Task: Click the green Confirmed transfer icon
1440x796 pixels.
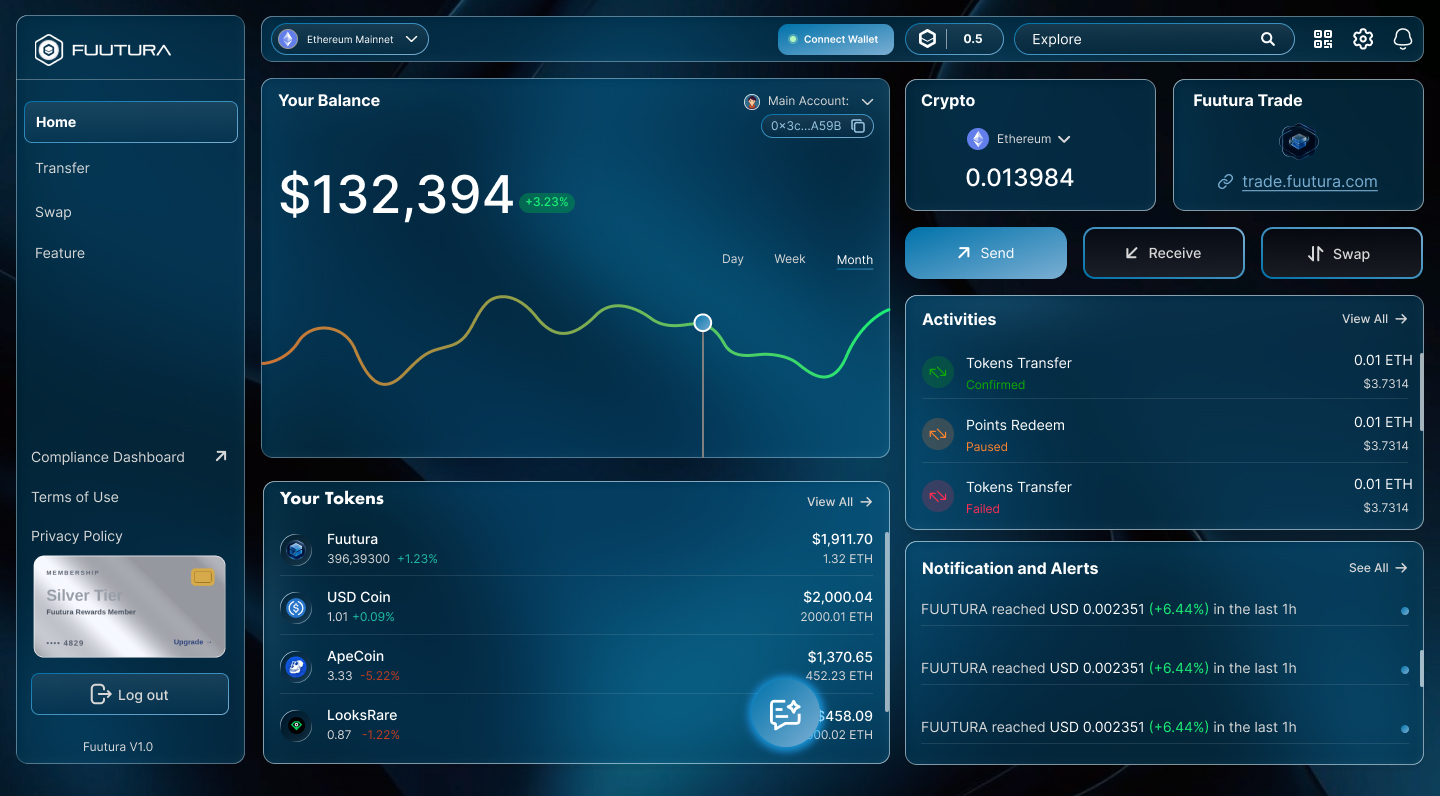Action: (x=938, y=372)
